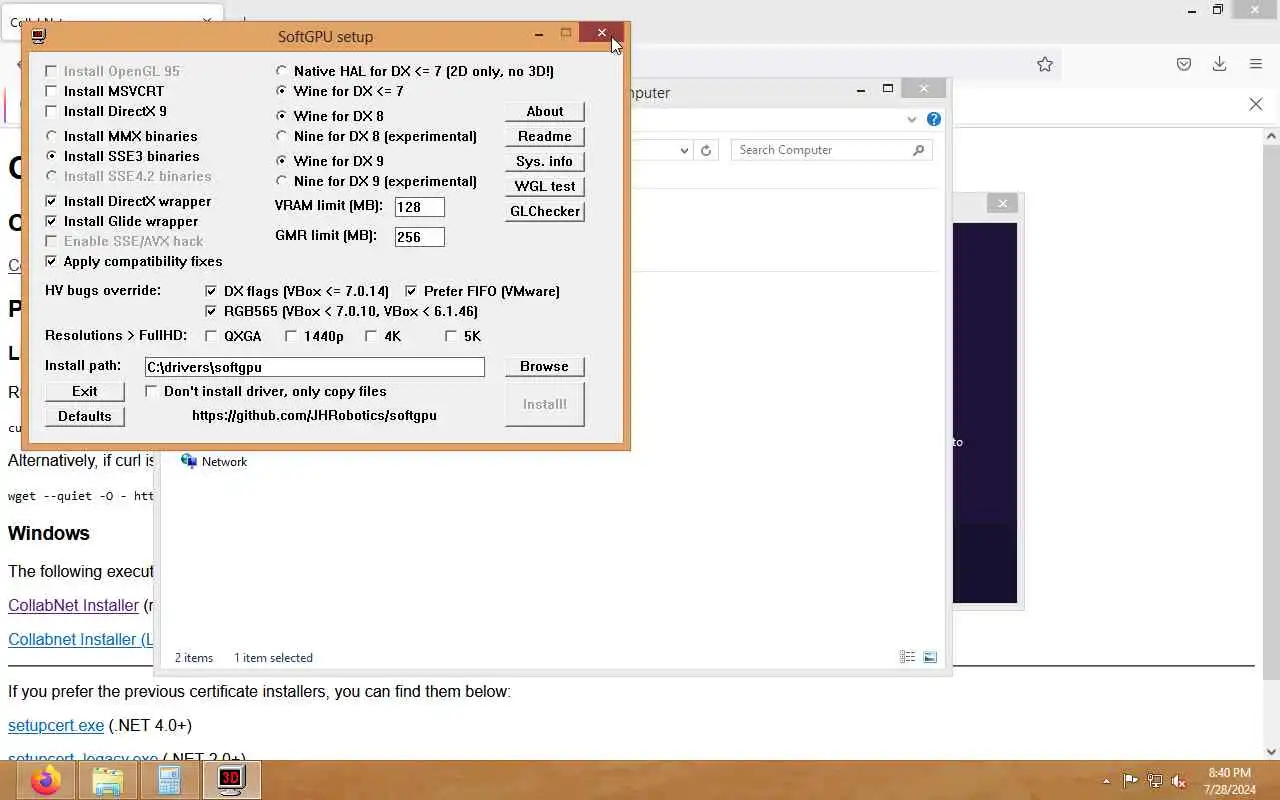Viewport: 1280px width, 800px height.
Task: Click the VRAM limit input field
Action: [x=420, y=207]
